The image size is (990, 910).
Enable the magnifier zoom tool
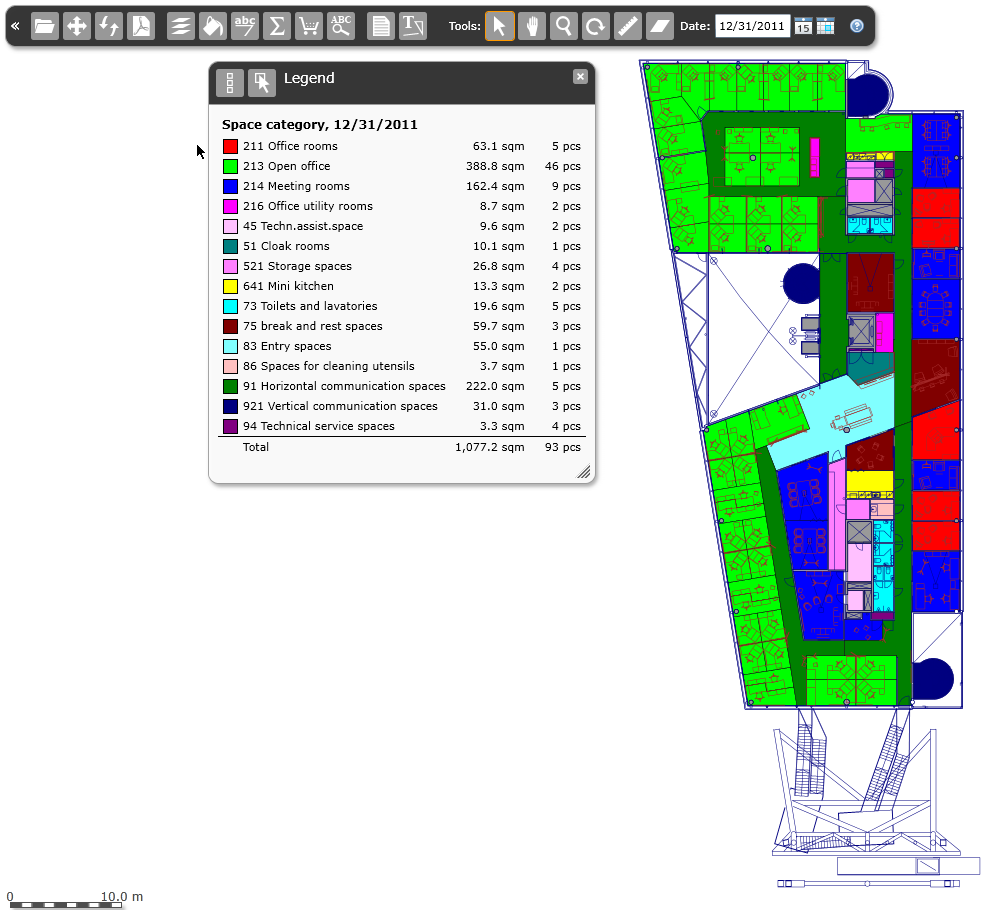564,26
